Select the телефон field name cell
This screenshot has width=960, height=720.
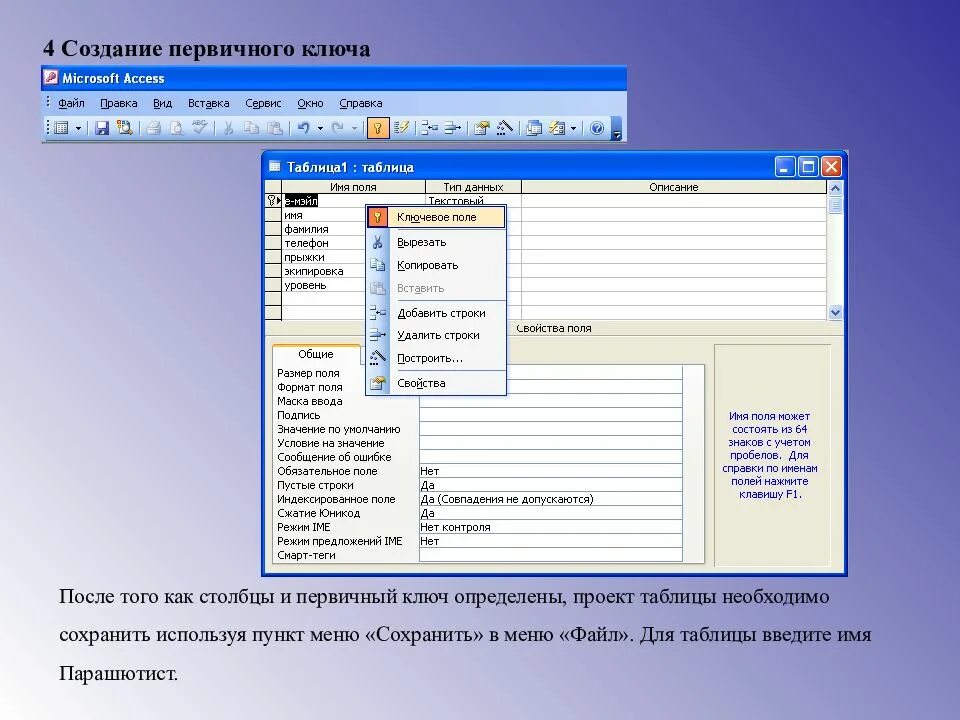click(324, 243)
